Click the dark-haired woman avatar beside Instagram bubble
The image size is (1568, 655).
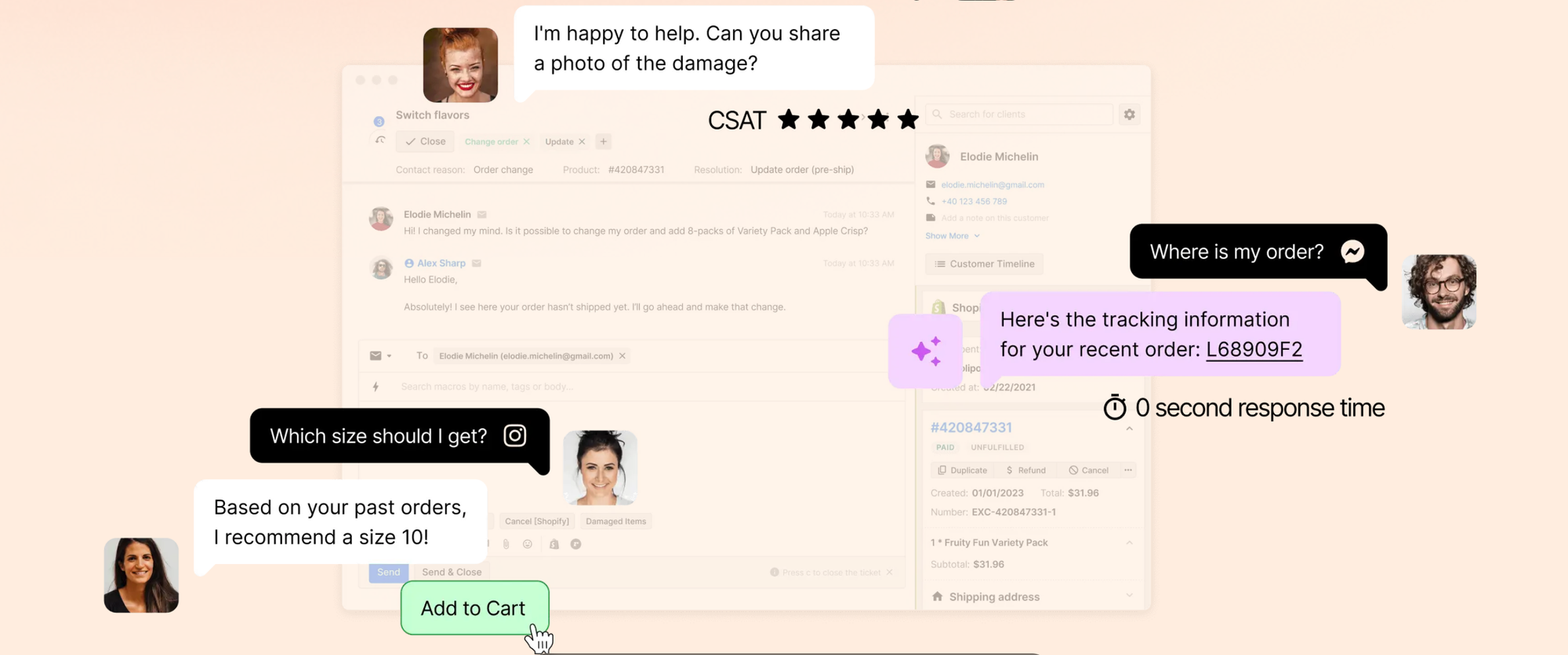coord(600,468)
